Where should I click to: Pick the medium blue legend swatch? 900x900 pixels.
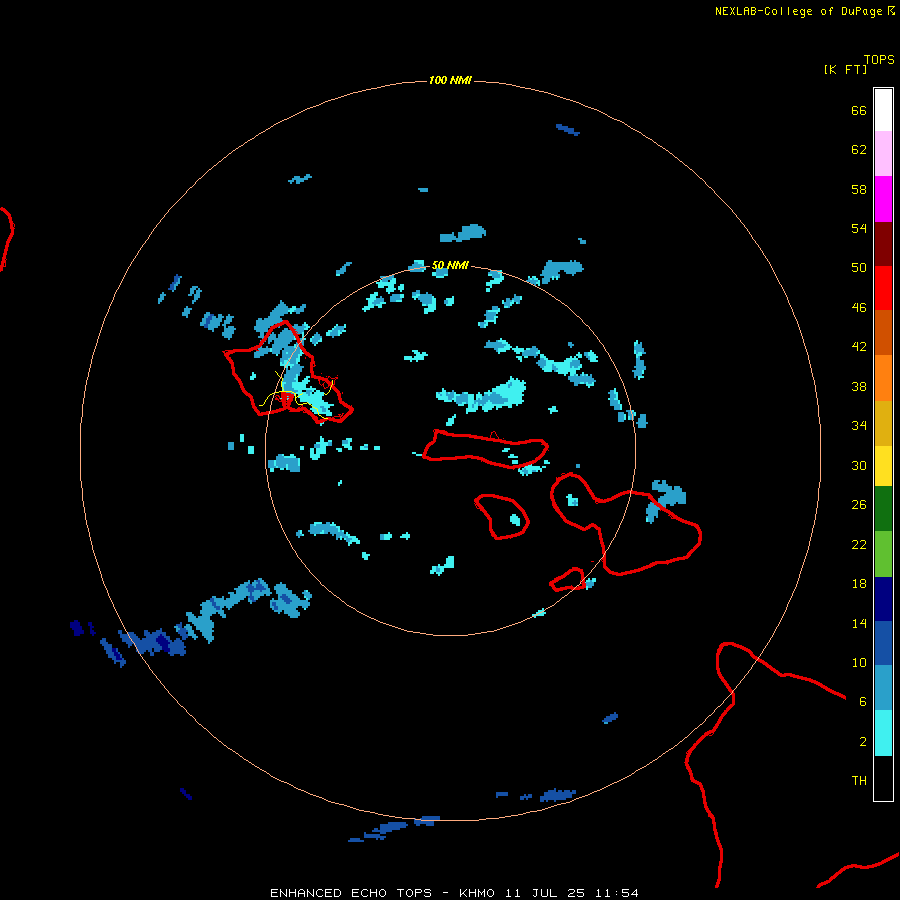[883, 643]
